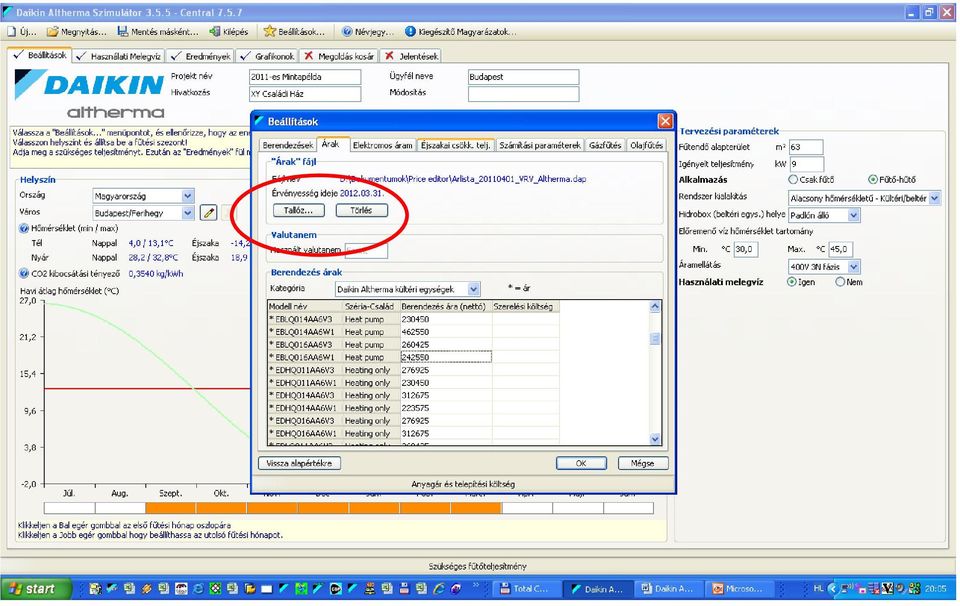Click Mentés másként save icon
Screen dimensions: 960x606
[x=123, y=32]
